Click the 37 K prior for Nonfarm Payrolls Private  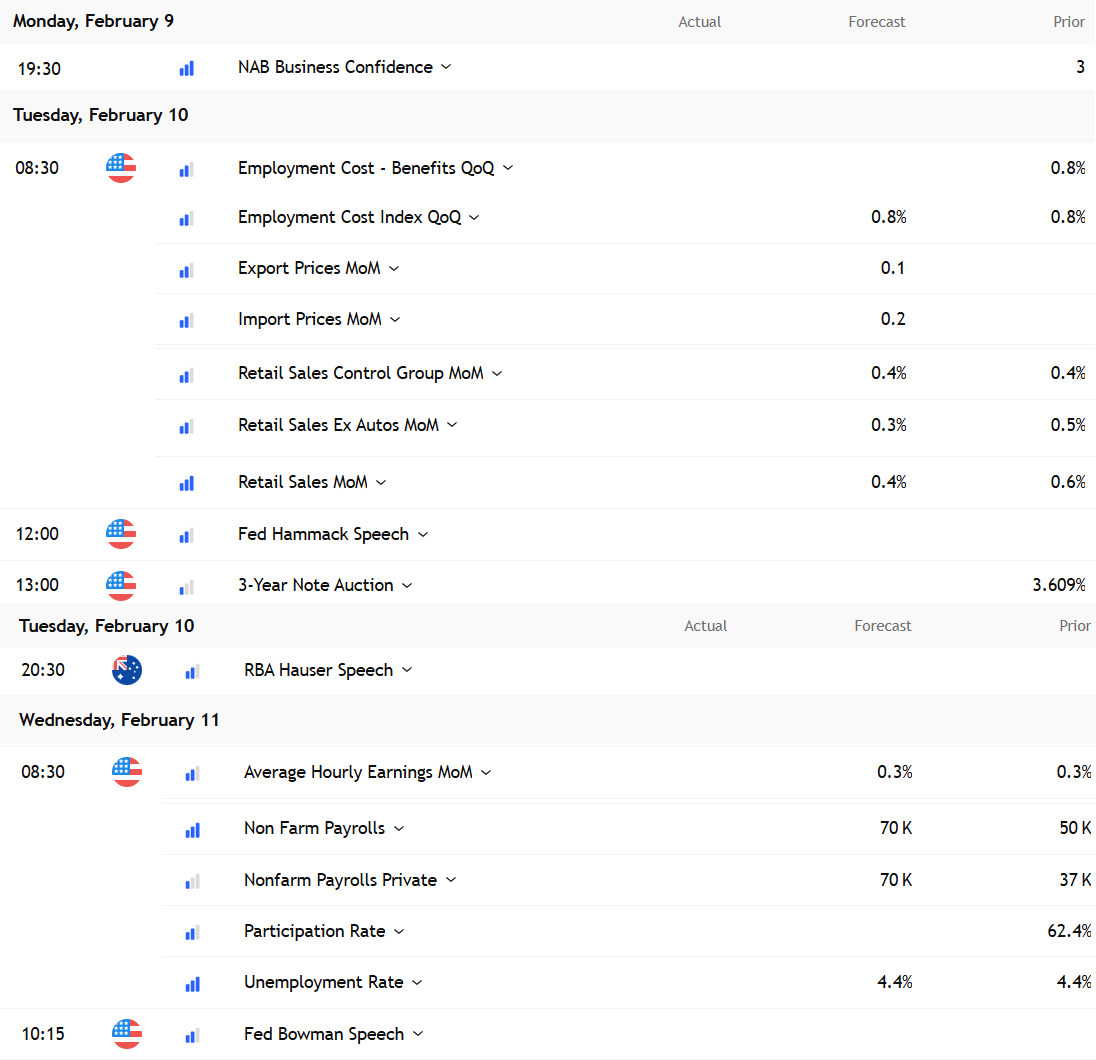tap(1076, 880)
